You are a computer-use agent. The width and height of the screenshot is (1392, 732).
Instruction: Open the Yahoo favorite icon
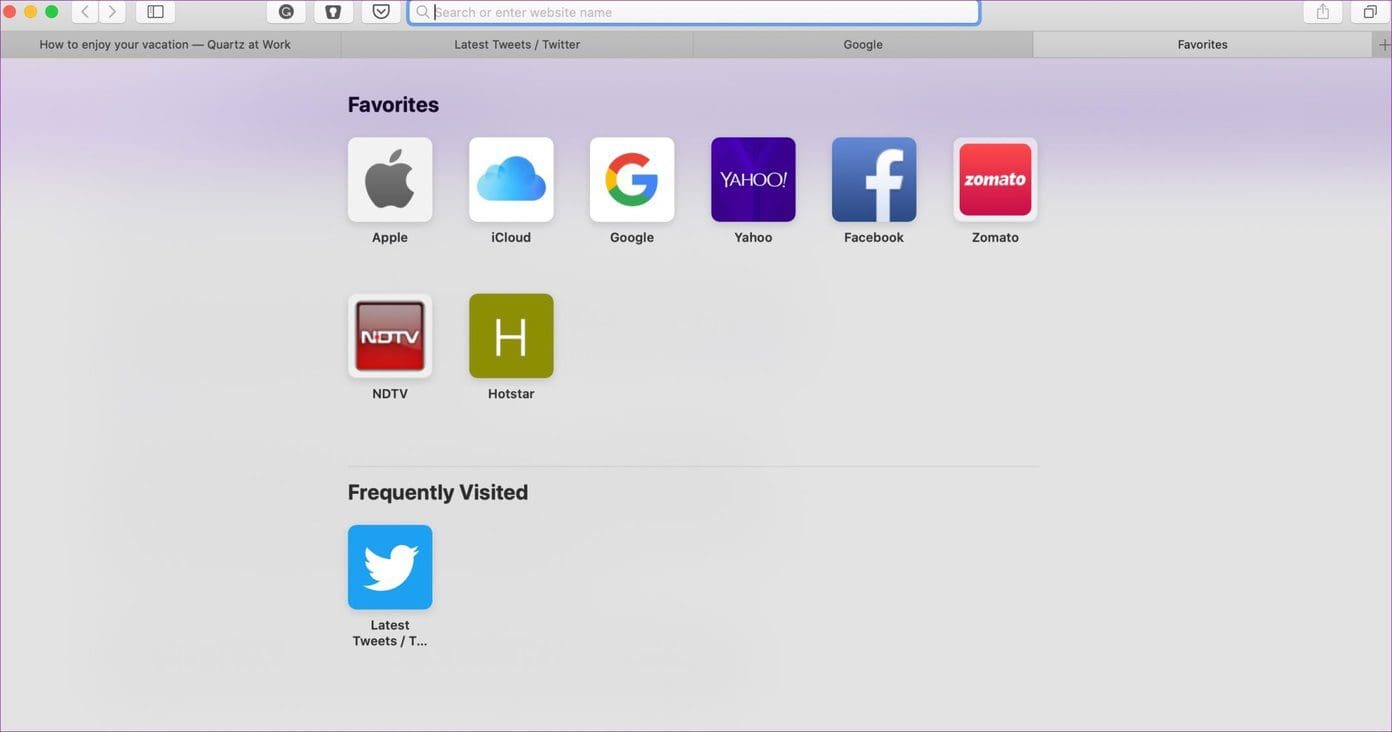pos(753,179)
